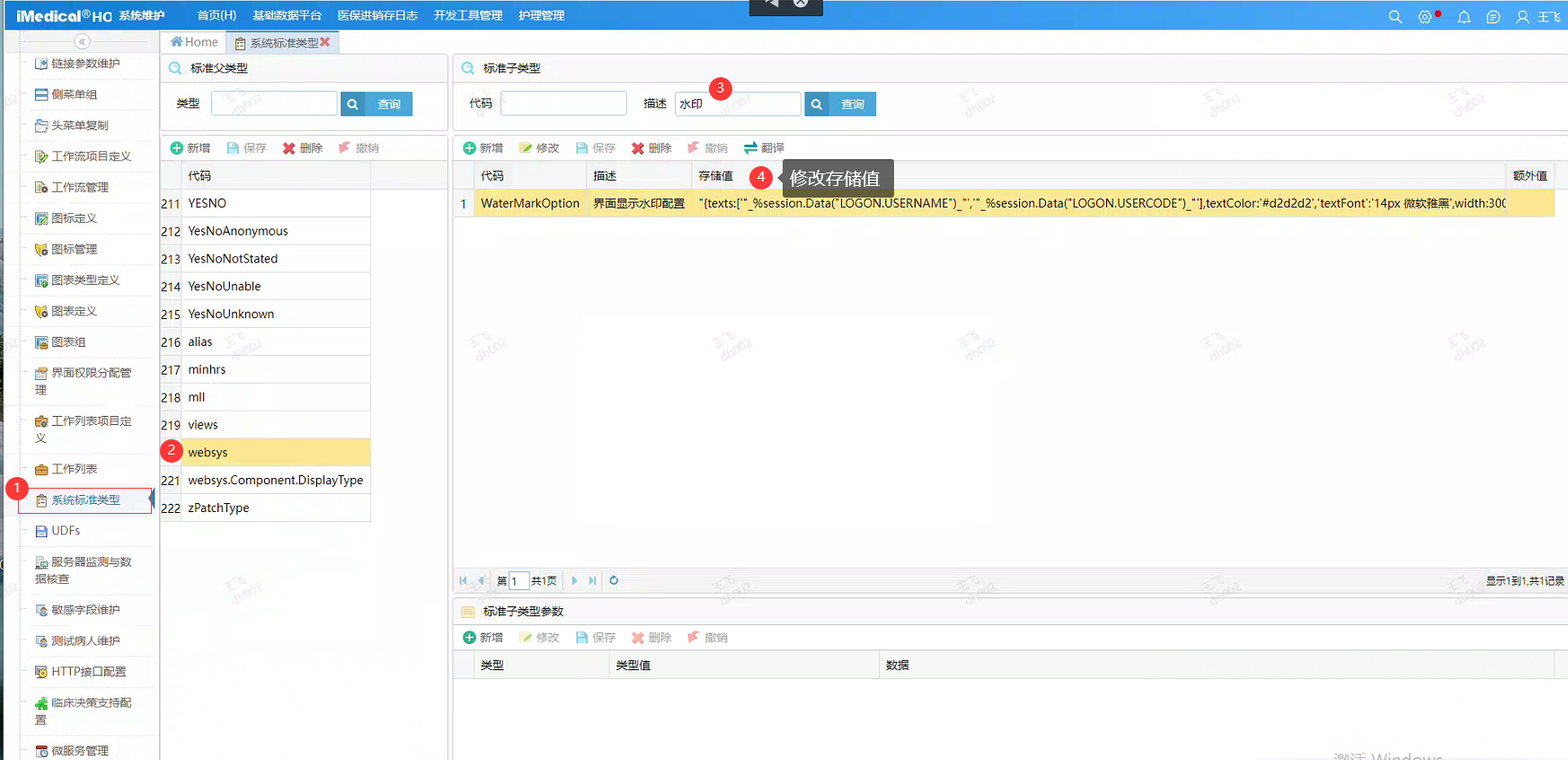The width and height of the screenshot is (1568, 760).
Task: Click the 删除 icon in subtype toolbar
Action: coord(638,148)
